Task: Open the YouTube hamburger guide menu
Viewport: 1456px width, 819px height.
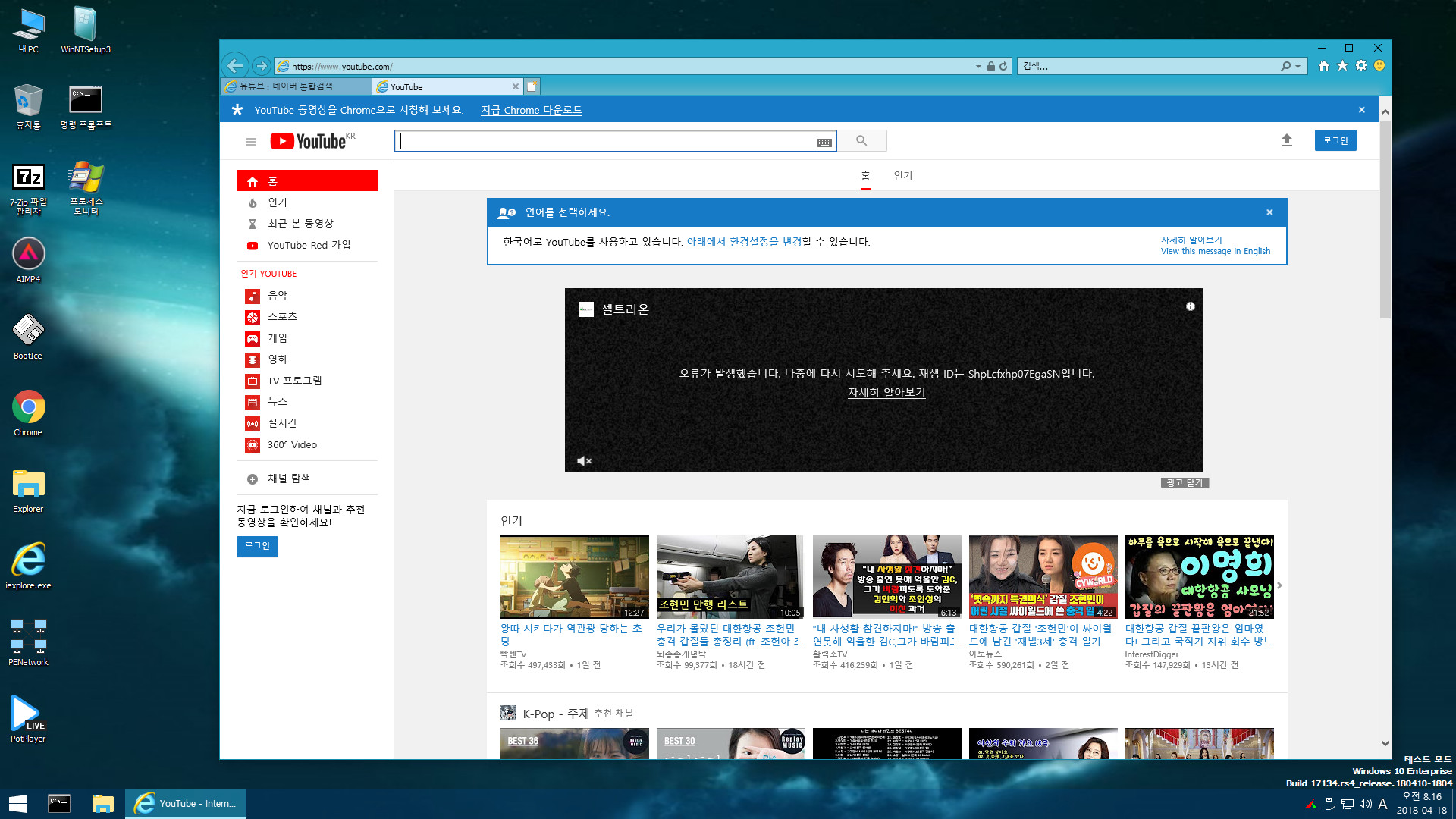Action: coord(251,141)
